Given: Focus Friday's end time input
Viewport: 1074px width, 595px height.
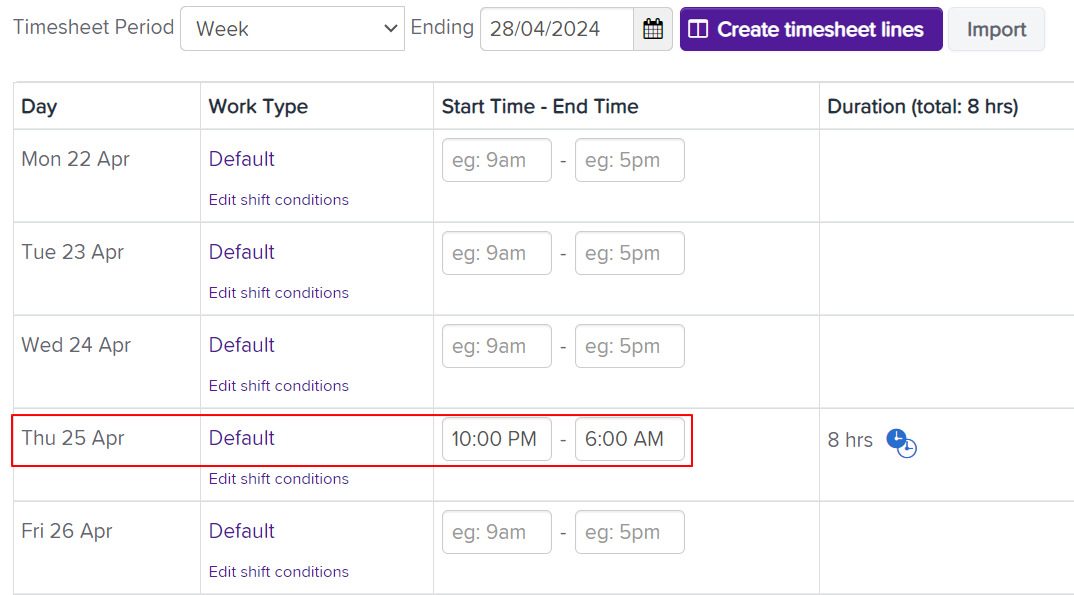Looking at the screenshot, I should click(x=629, y=532).
